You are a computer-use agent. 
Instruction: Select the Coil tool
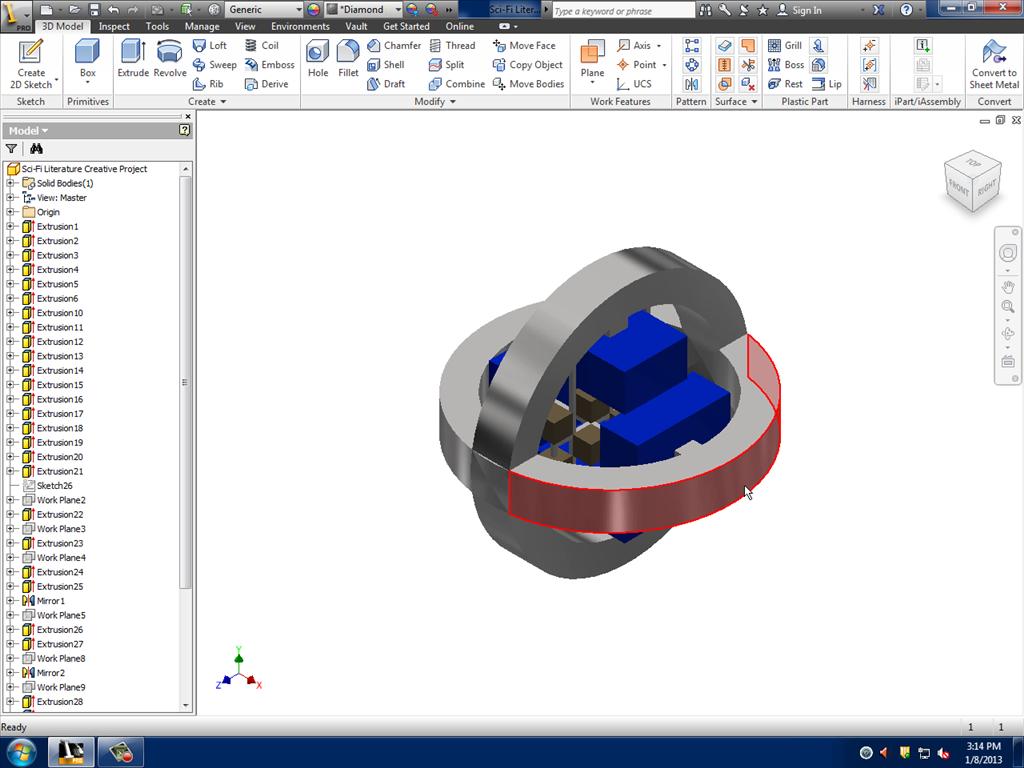[261, 45]
